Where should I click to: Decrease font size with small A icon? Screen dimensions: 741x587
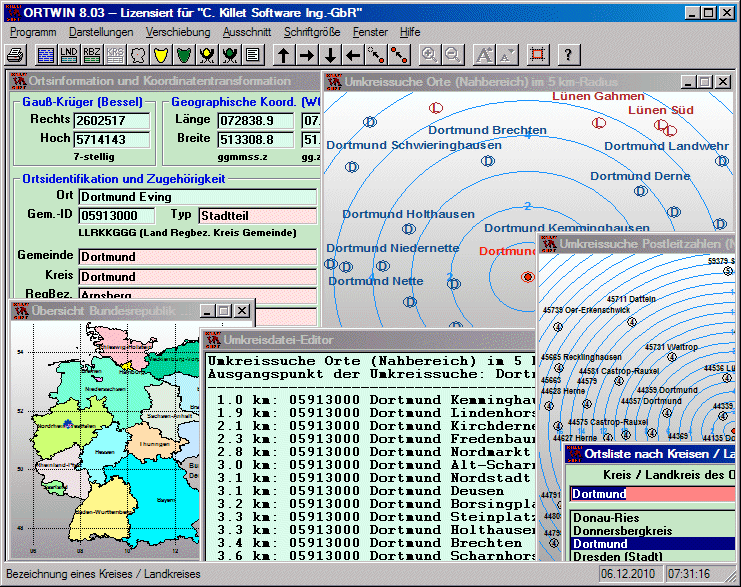(x=507, y=55)
